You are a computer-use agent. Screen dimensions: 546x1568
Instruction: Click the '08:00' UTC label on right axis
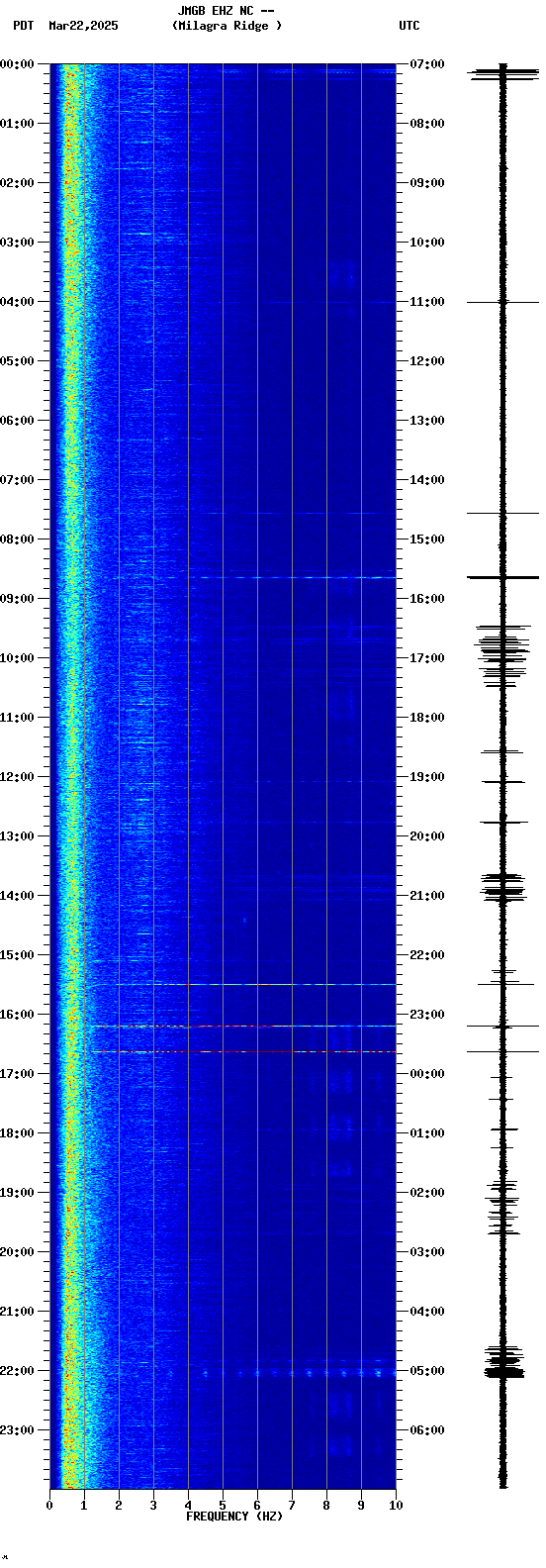pyautogui.click(x=426, y=124)
